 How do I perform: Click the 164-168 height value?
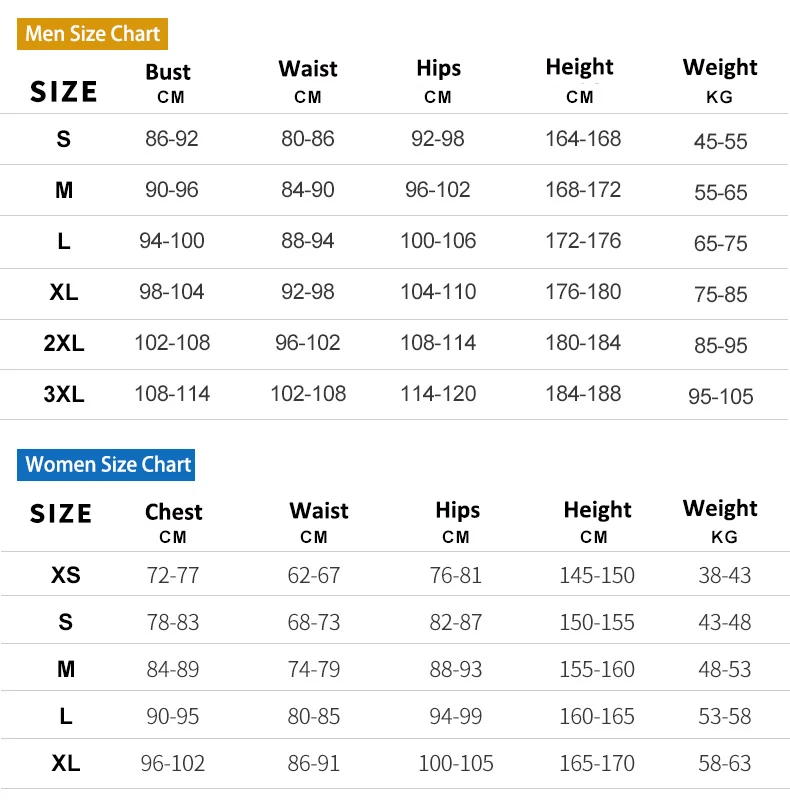pos(583,139)
